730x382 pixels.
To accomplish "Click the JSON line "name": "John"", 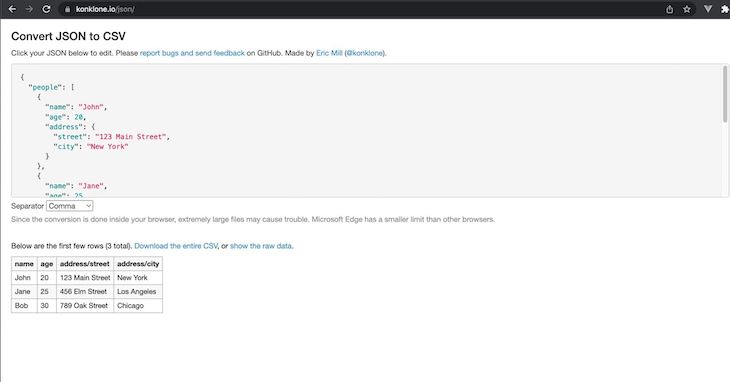I will (76, 107).
